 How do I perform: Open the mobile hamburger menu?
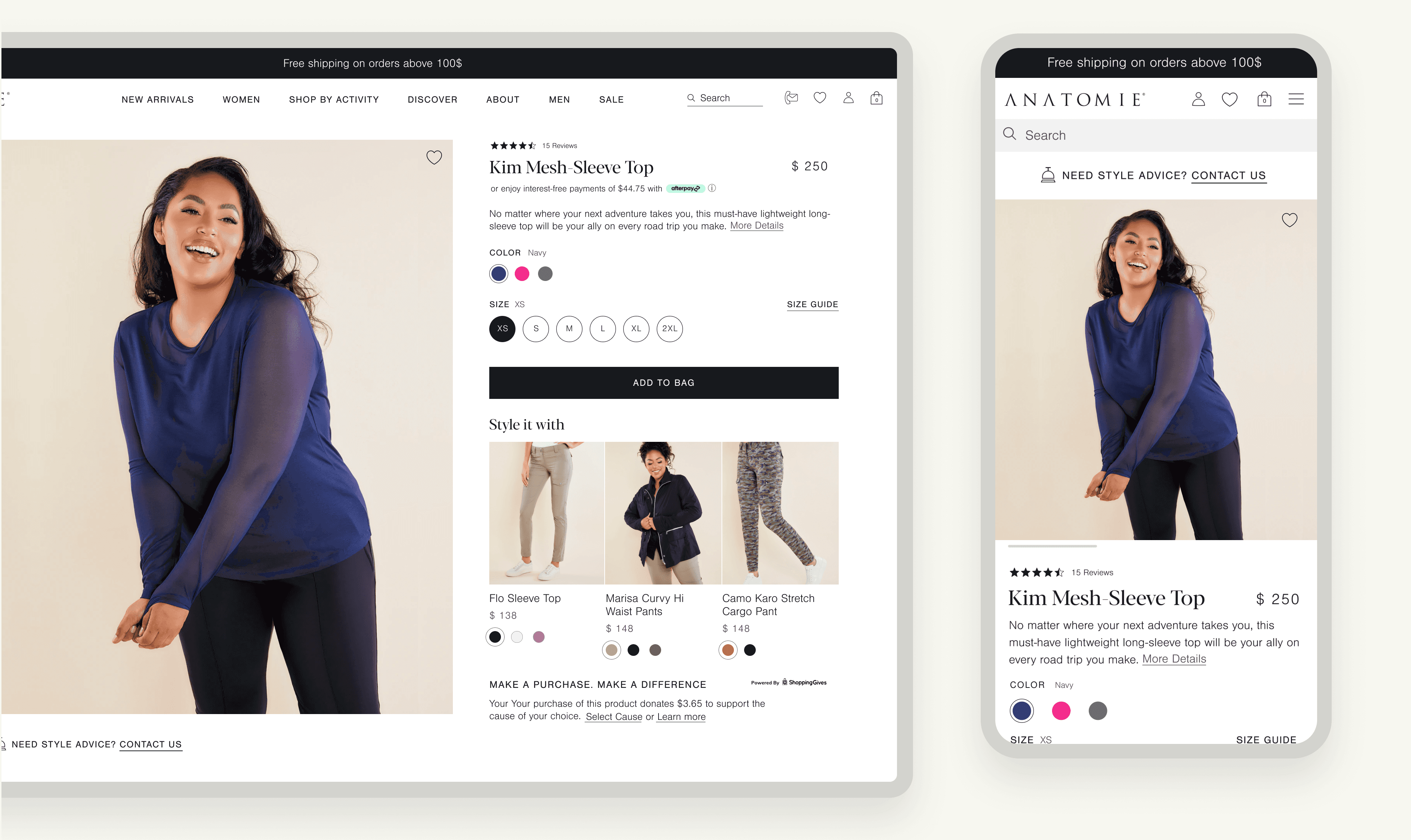coord(1296,100)
